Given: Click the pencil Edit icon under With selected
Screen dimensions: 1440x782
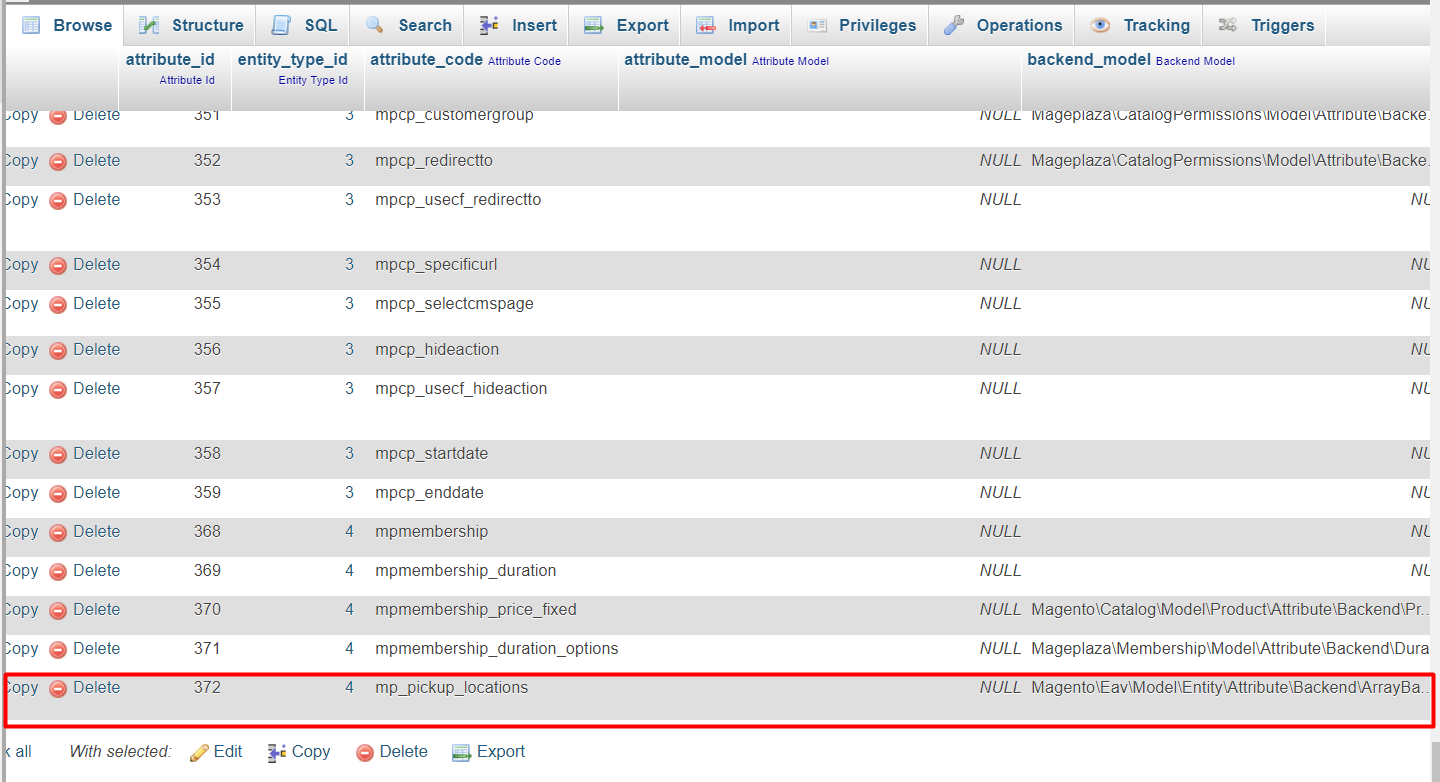Looking at the screenshot, I should [x=199, y=752].
